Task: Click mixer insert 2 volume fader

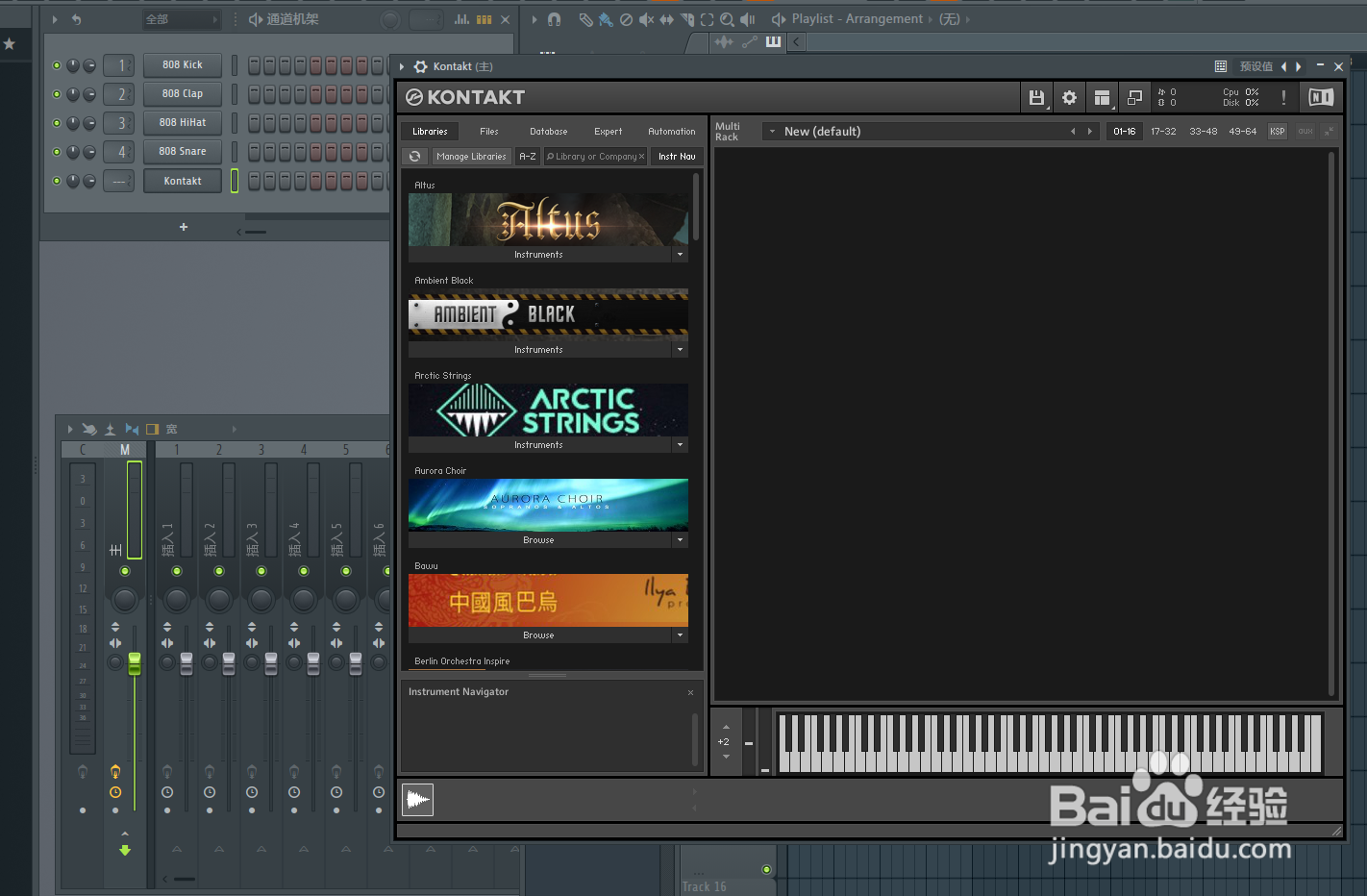Action: pyautogui.click(x=229, y=662)
